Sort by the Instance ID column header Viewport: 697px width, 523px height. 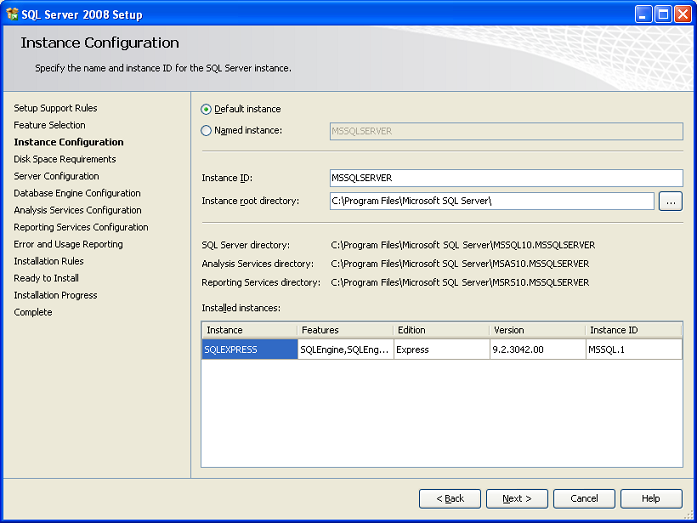pos(634,330)
